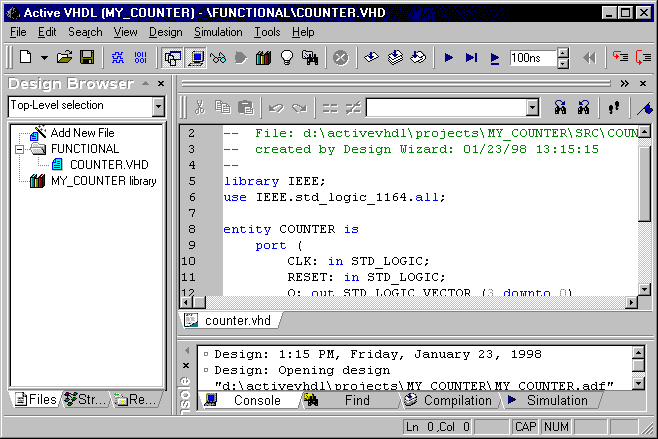Viewport: 658px width, 439px height.
Task: Click in the 100ns time input field
Action: (533, 58)
